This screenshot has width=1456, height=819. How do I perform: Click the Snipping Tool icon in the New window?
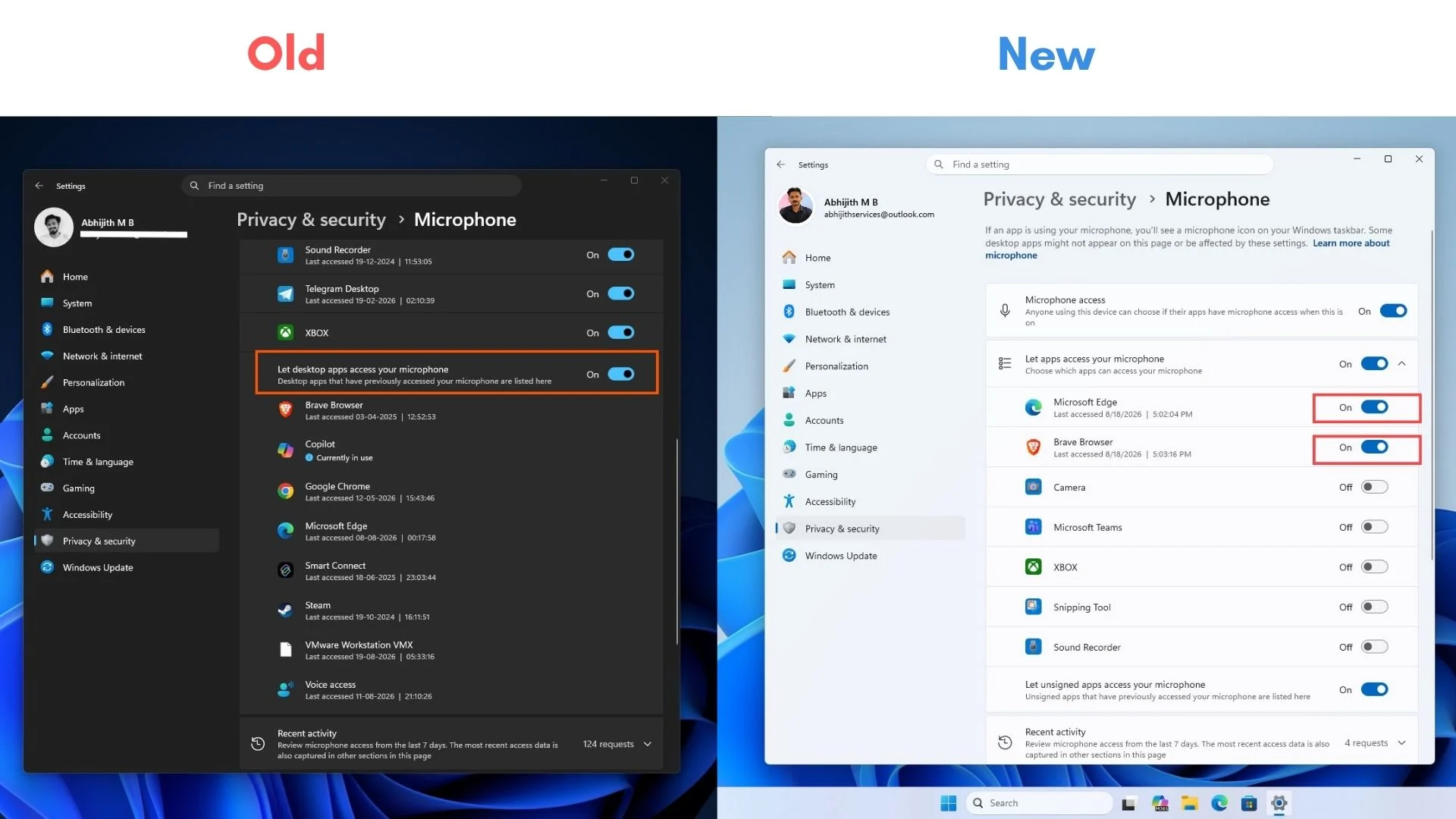point(1033,607)
